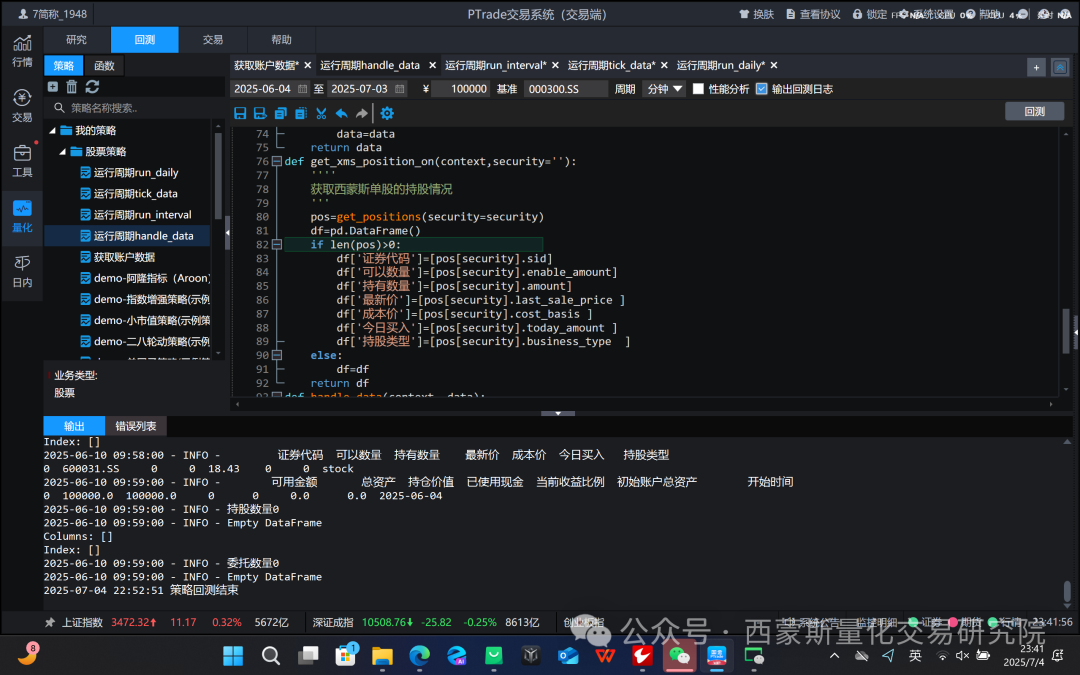The width and height of the screenshot is (1080, 675).
Task: Open Windows Start menu on taskbar
Action: (233, 656)
